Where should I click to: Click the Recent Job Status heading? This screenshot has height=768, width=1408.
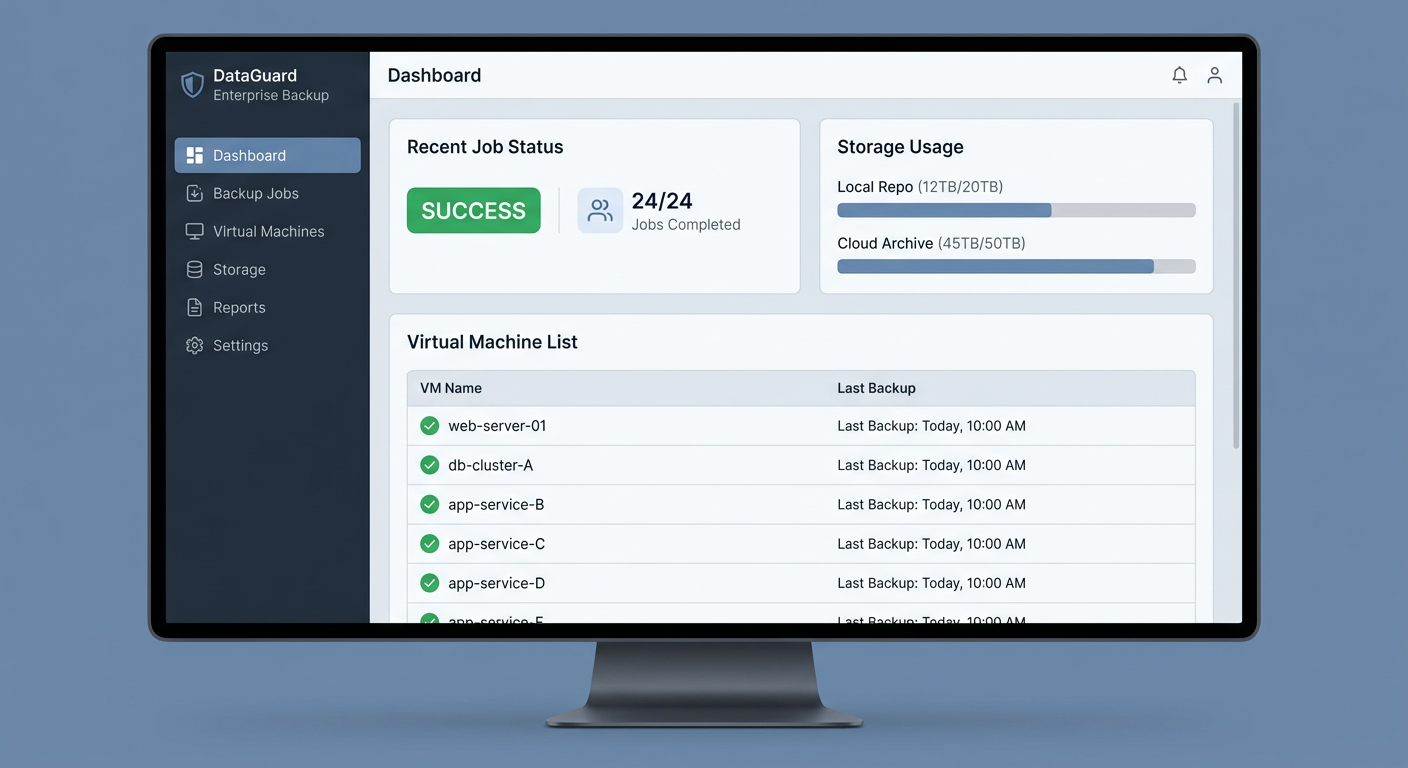pos(485,147)
